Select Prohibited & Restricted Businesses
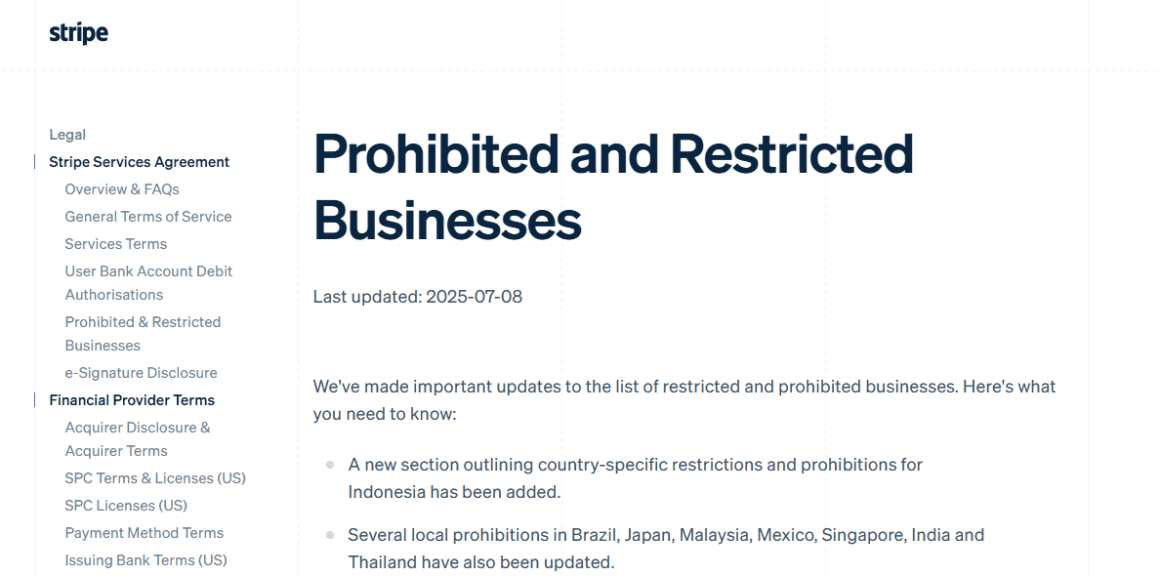The width and height of the screenshot is (1160, 576). 142,333
